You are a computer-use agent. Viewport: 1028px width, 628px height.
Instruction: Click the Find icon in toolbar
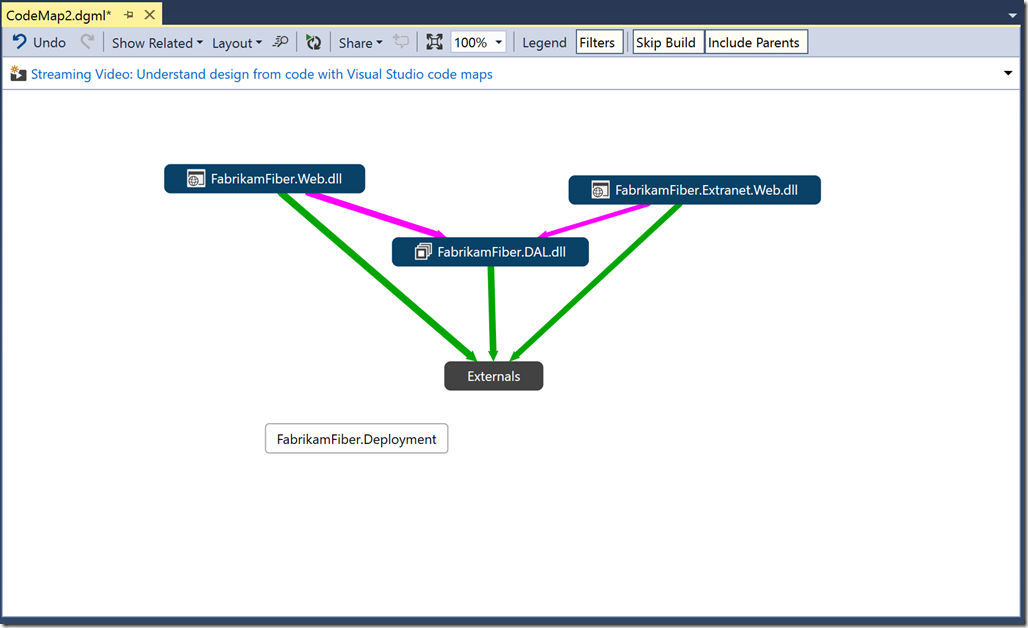pyautogui.click(x=281, y=43)
